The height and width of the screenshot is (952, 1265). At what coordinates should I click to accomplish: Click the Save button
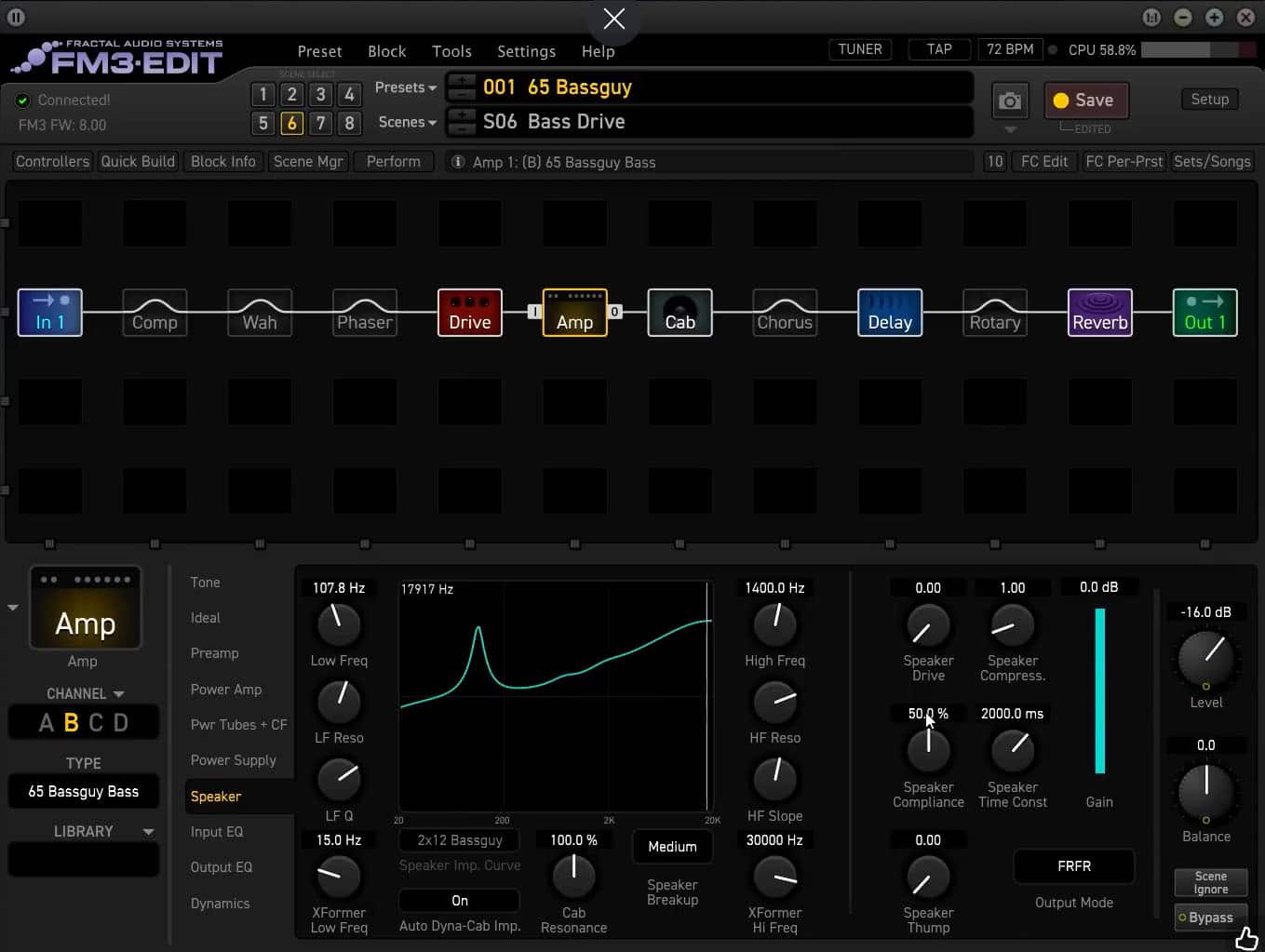(x=1086, y=101)
